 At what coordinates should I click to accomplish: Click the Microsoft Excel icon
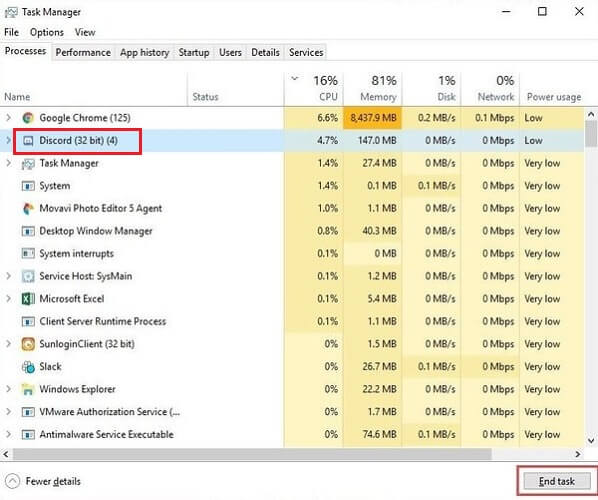point(28,299)
